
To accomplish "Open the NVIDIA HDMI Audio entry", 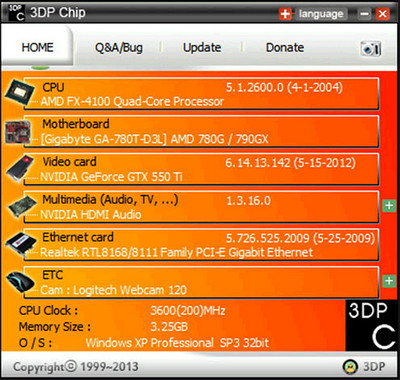I will click(x=201, y=207).
